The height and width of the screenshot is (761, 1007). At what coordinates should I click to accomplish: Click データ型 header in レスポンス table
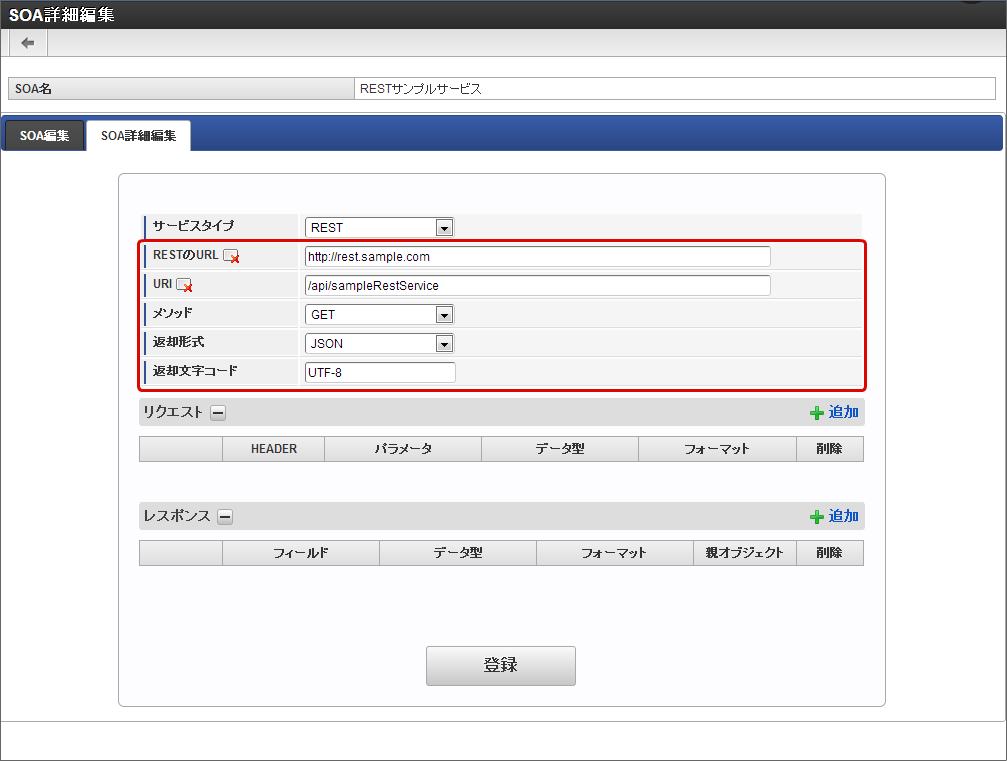click(x=458, y=553)
